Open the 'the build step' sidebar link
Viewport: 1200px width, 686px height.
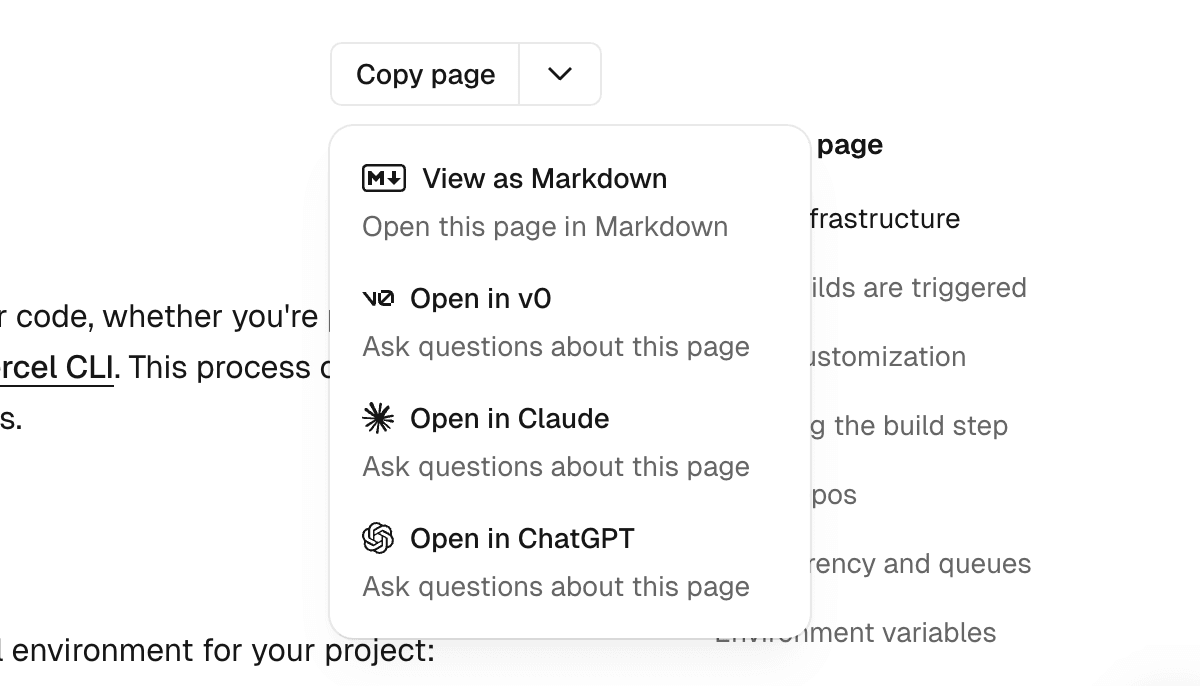coord(908,426)
